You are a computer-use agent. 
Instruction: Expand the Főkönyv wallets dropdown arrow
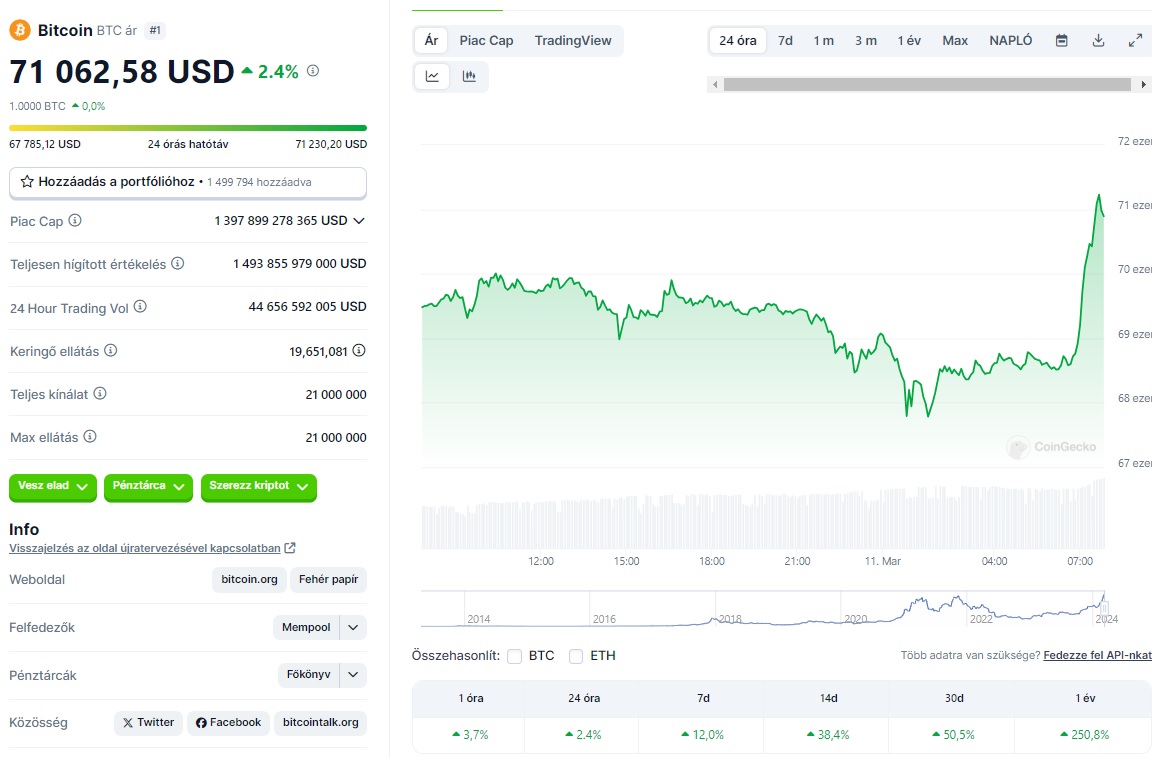point(353,674)
